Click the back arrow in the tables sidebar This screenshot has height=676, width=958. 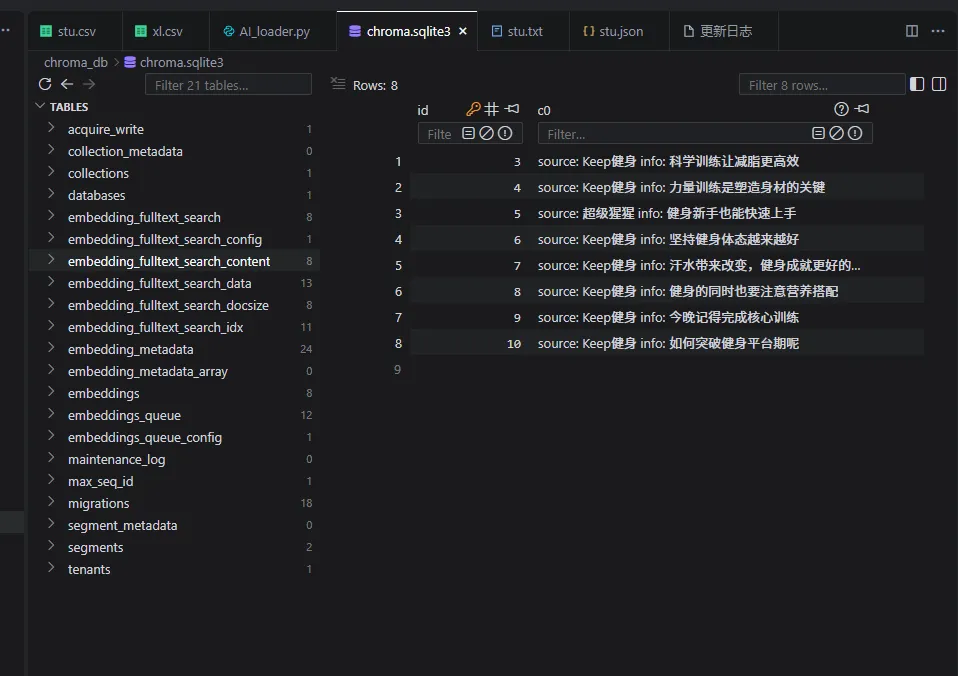point(67,85)
